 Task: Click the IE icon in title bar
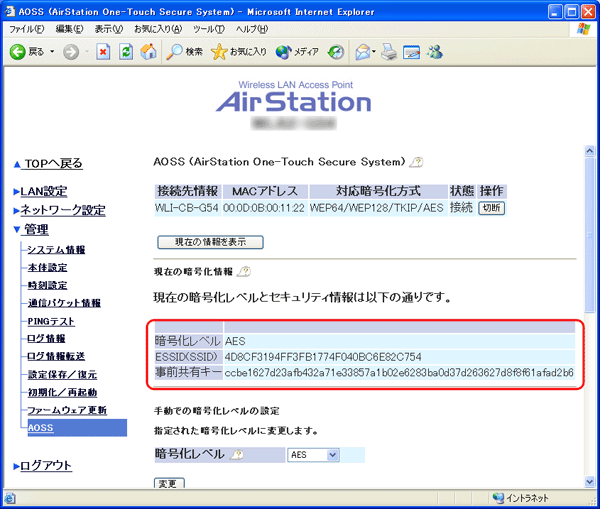(9, 11)
